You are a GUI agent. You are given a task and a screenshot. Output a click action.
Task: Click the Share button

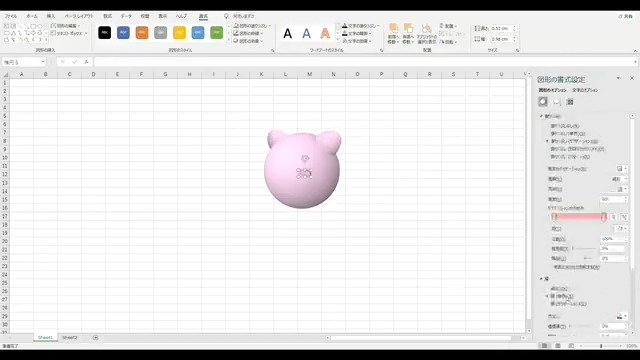[626, 16]
